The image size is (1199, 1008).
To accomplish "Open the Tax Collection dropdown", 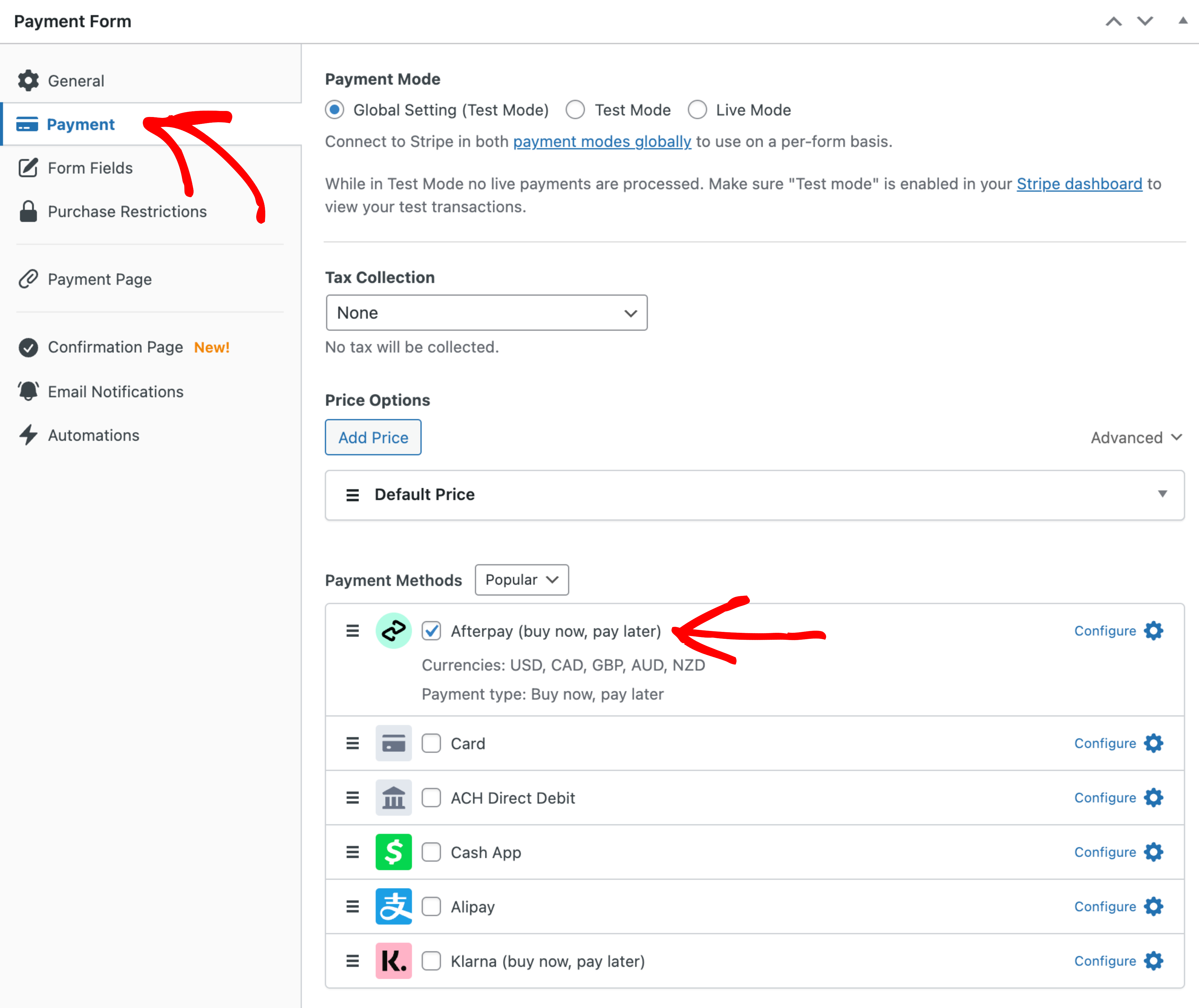I will 486,313.
